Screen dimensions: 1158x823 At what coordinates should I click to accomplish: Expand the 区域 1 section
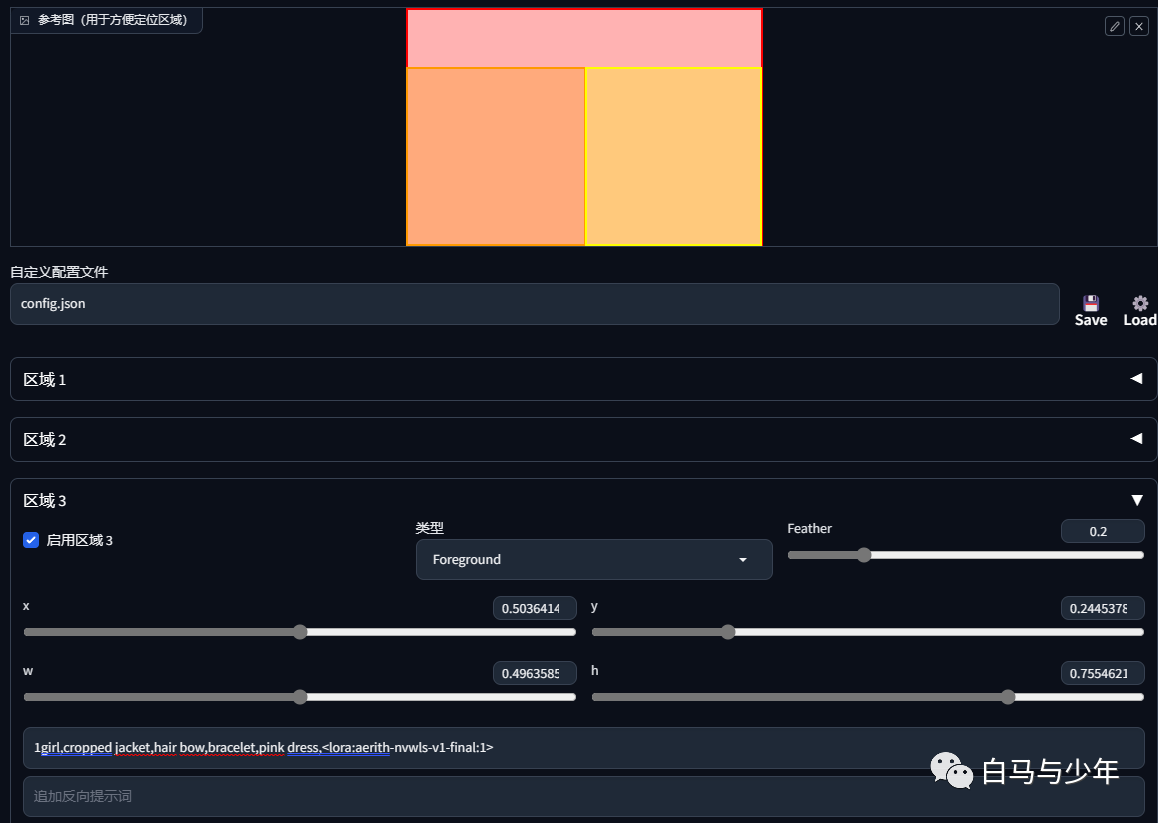pyautogui.click(x=583, y=379)
